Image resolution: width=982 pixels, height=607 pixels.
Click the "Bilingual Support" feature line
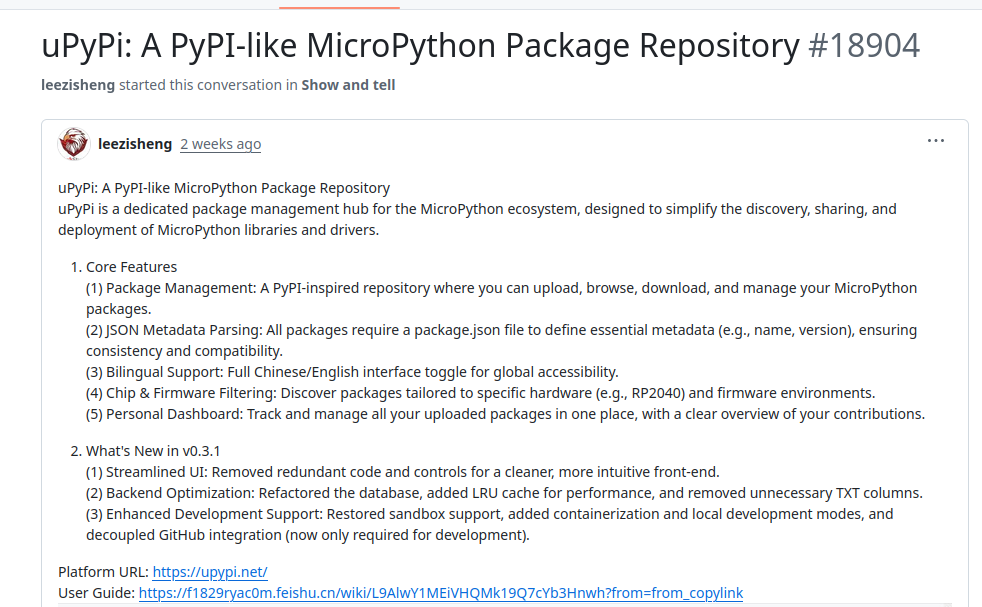click(352, 372)
